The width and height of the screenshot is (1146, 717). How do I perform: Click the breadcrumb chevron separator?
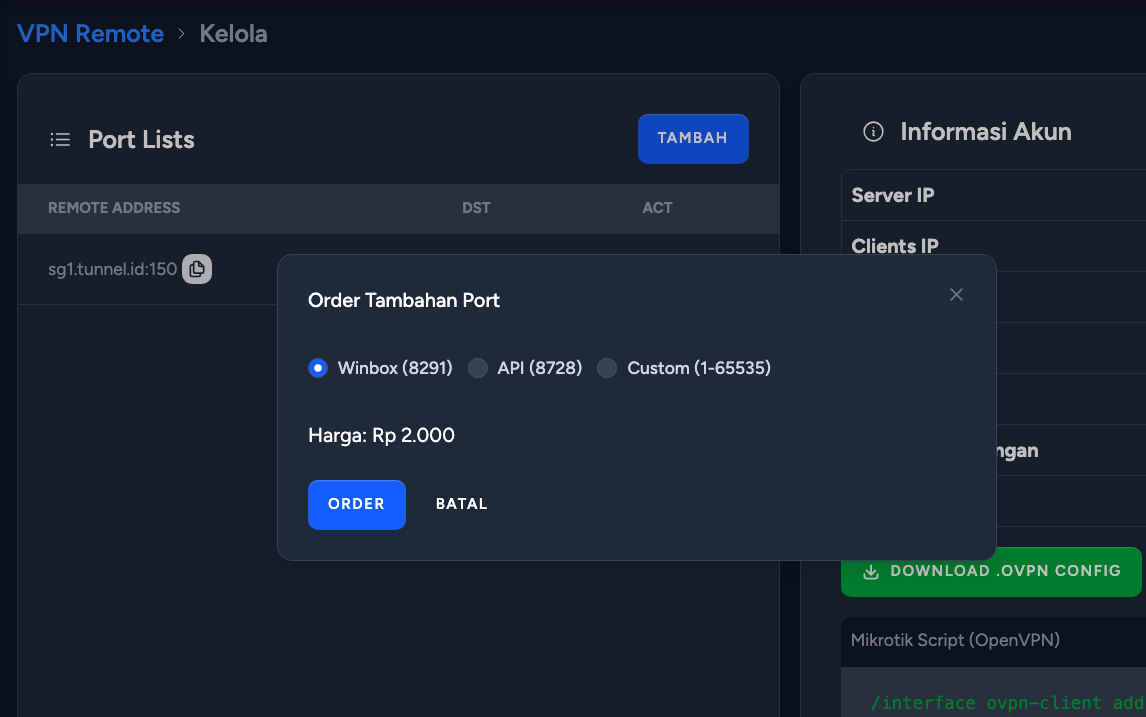click(x=181, y=34)
